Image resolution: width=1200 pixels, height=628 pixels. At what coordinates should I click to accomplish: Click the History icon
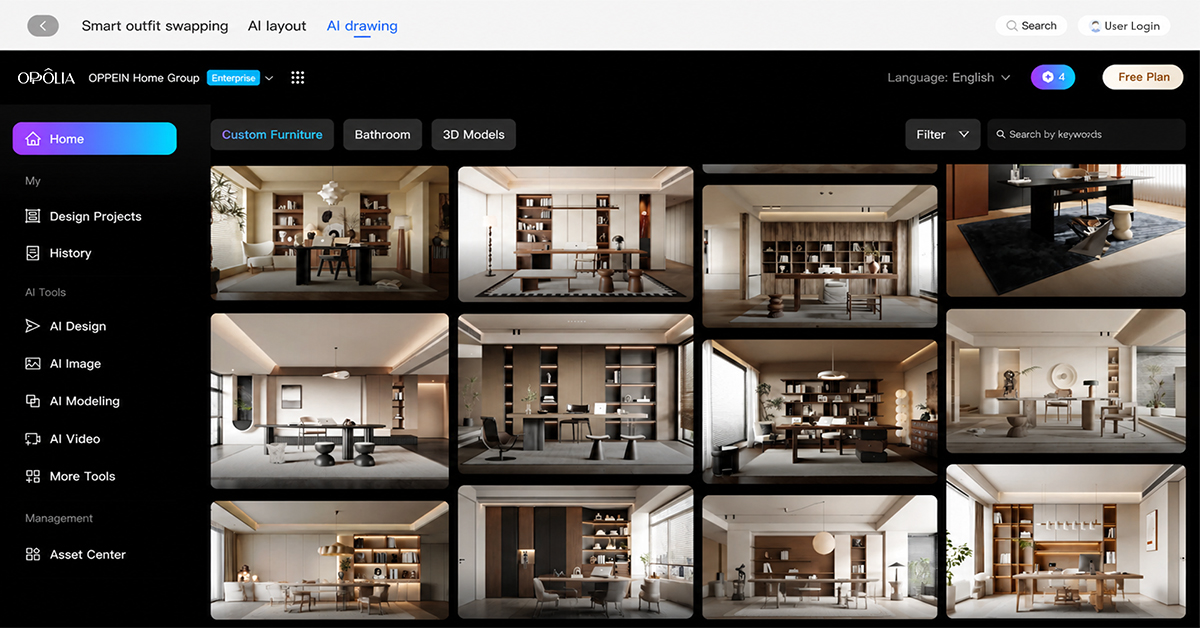point(33,253)
